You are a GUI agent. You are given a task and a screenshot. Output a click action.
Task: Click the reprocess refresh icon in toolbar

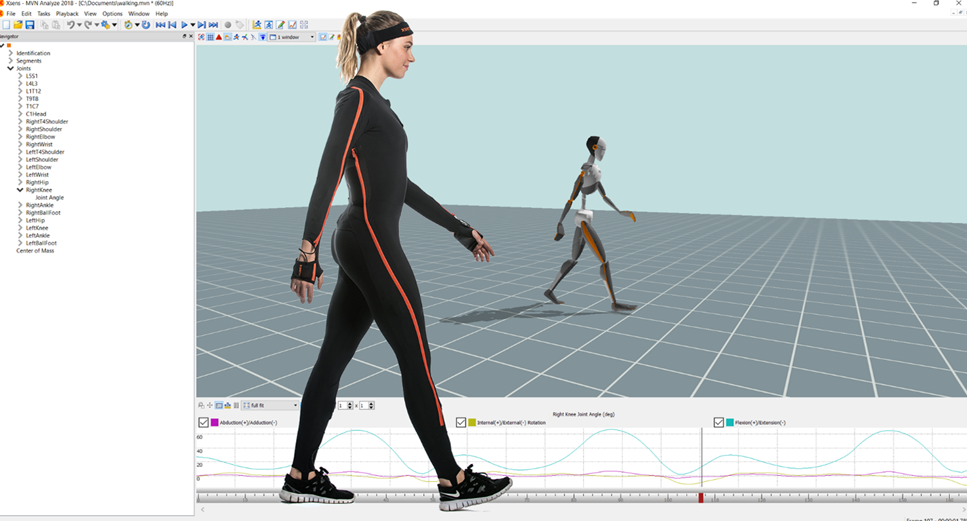[145, 25]
